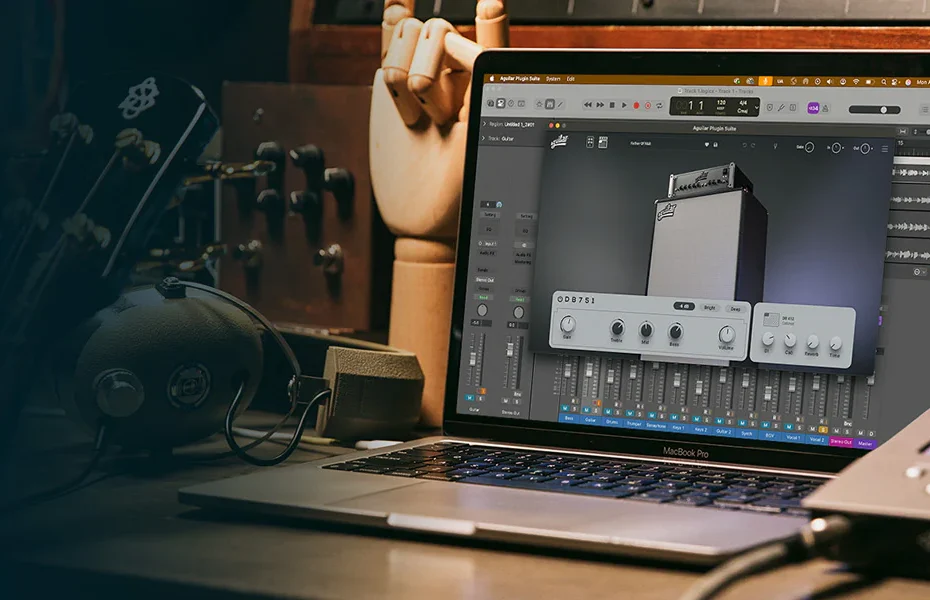The height and width of the screenshot is (600, 930).
Task: Expand the Region inspector disclosure triangle
Action: (485, 123)
